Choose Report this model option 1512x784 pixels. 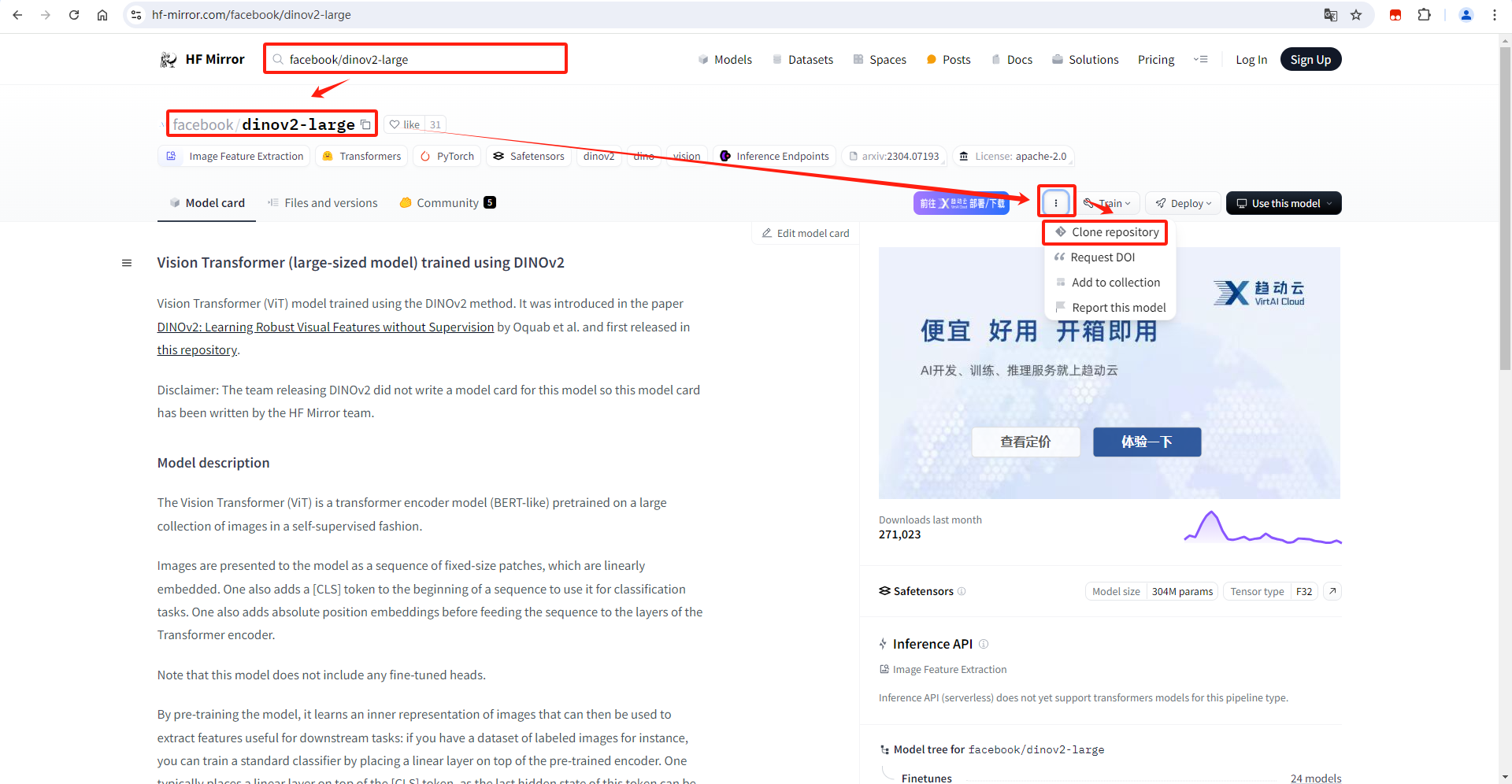(1110, 307)
